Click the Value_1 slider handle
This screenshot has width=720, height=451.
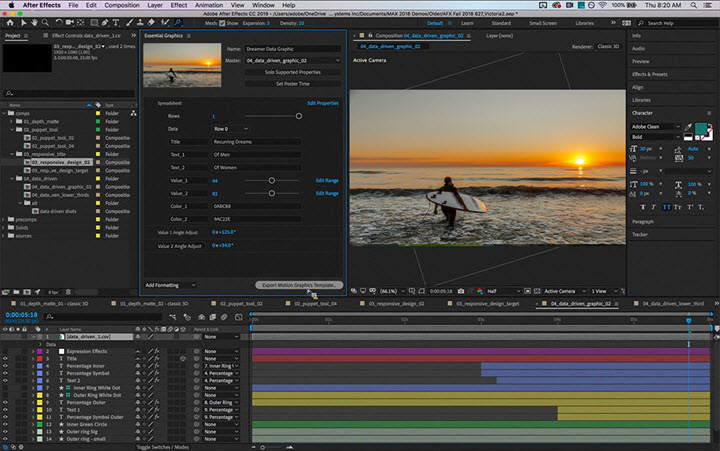coord(272,180)
